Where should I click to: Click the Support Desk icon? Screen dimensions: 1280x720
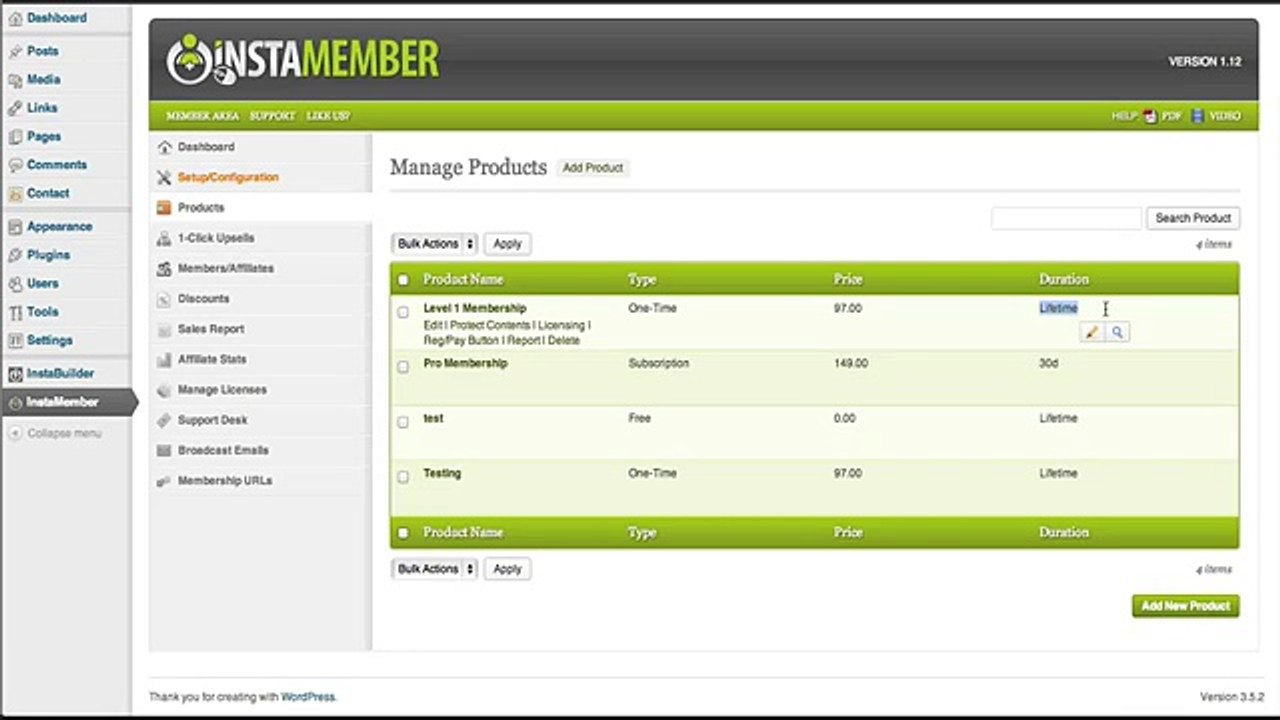click(164, 420)
